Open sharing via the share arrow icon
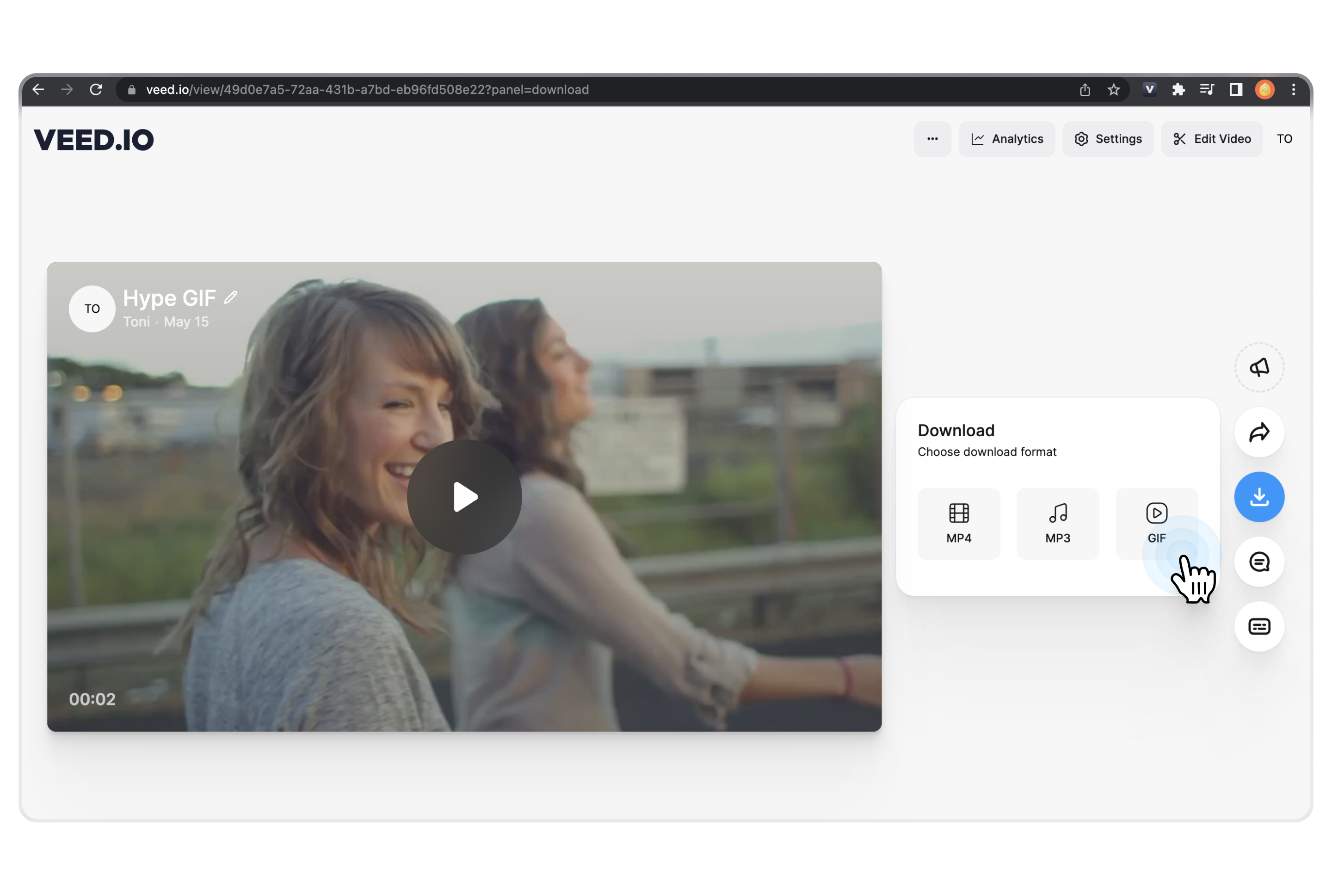This screenshot has width=1332, height=896. click(x=1259, y=433)
